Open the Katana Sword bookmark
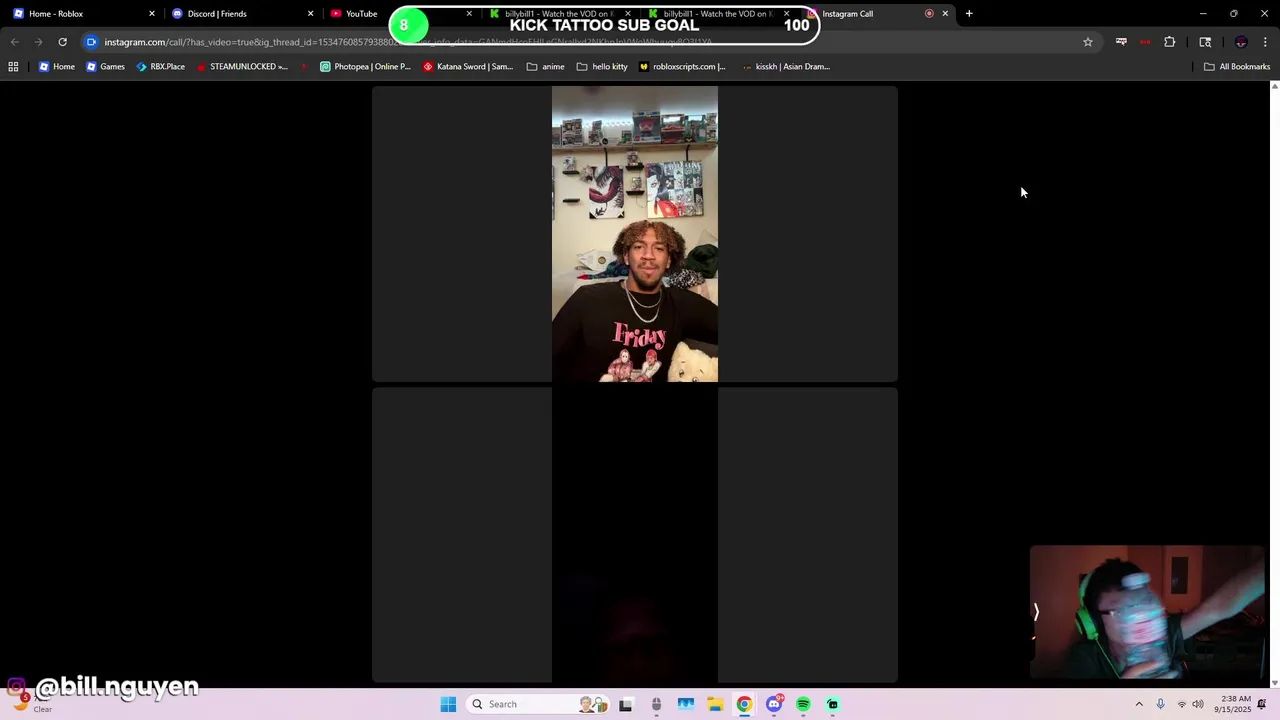 pyautogui.click(x=468, y=67)
